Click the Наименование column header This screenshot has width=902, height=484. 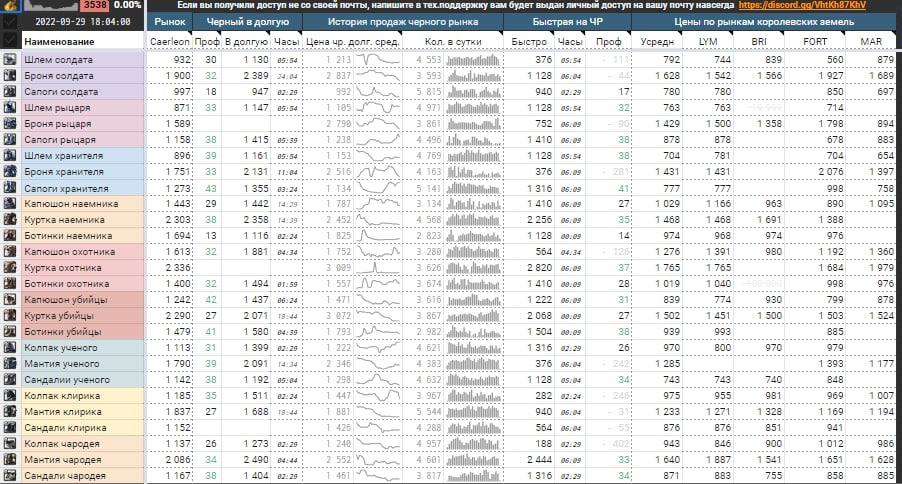pyautogui.click(x=83, y=41)
